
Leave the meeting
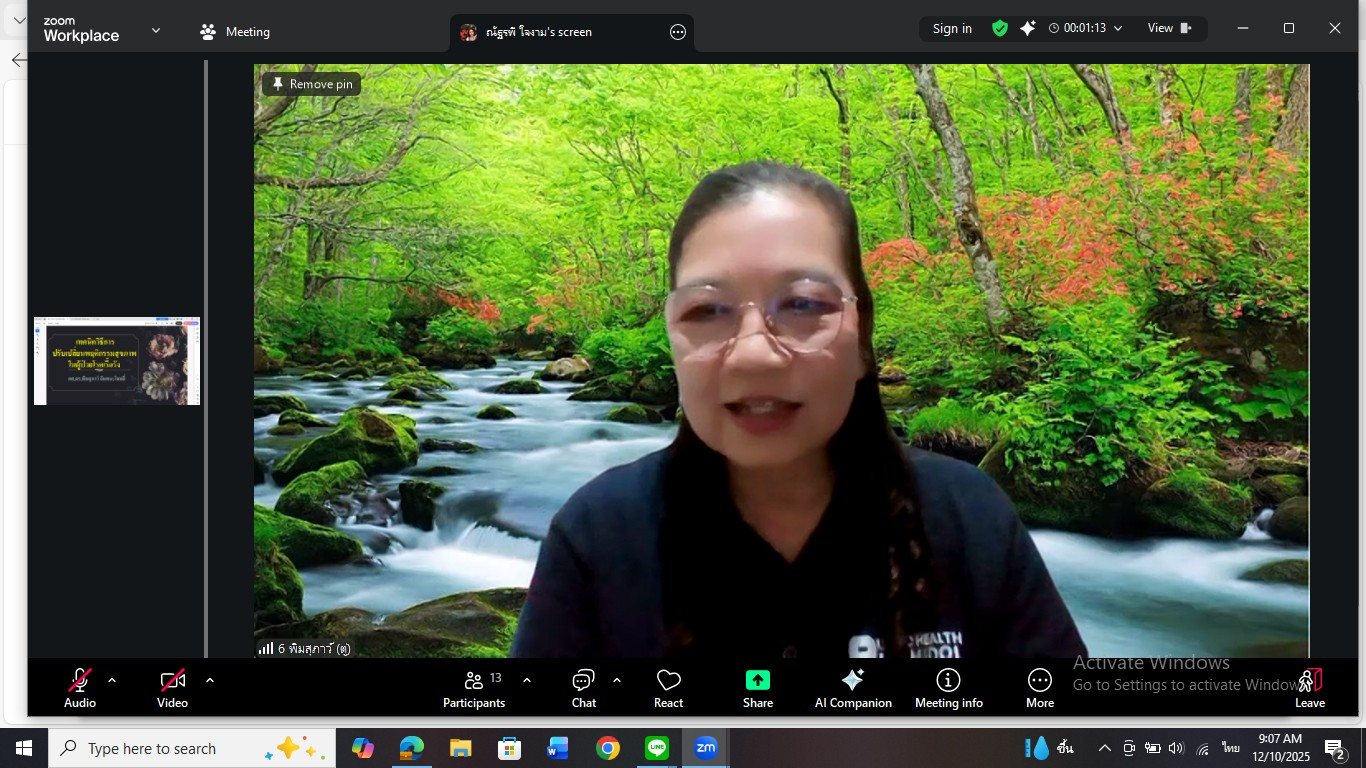pyautogui.click(x=1309, y=688)
